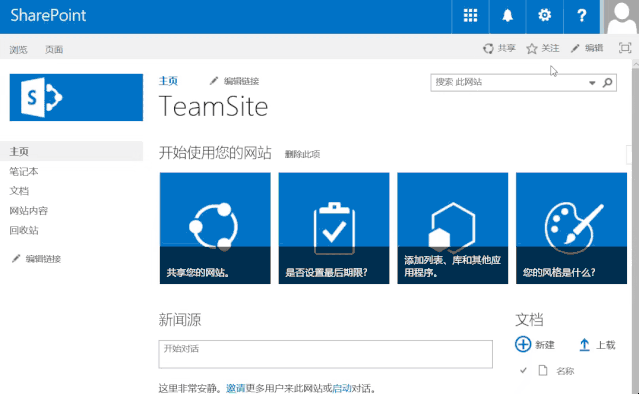The height and width of the screenshot is (394, 639).
Task: Click the SharePoint site logo
Action: click(x=76, y=97)
